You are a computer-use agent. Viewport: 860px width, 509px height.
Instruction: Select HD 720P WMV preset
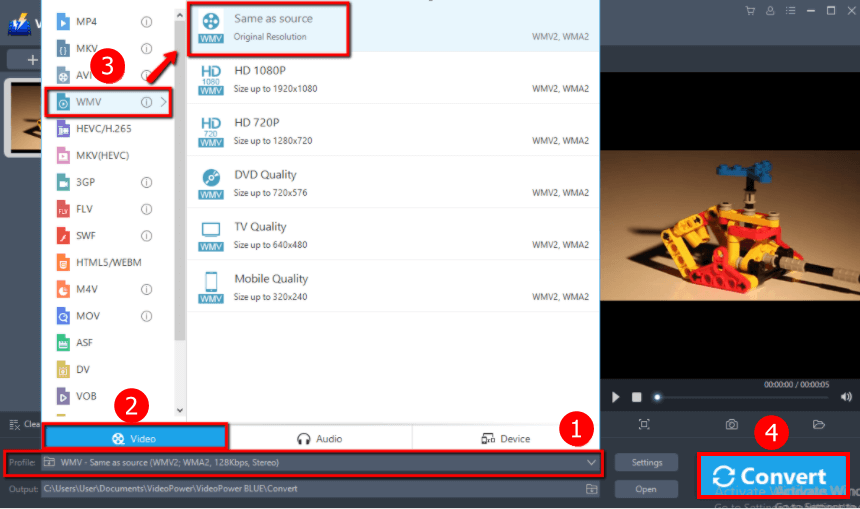point(393,131)
